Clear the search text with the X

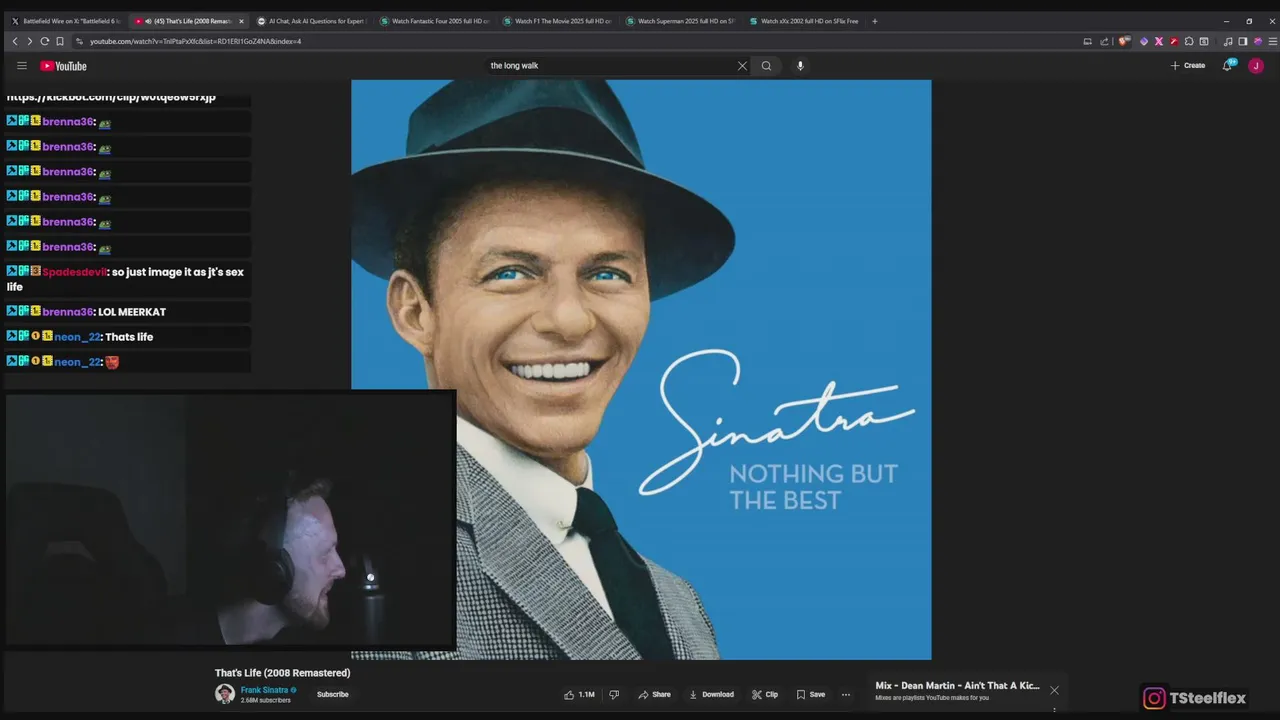coord(742,66)
